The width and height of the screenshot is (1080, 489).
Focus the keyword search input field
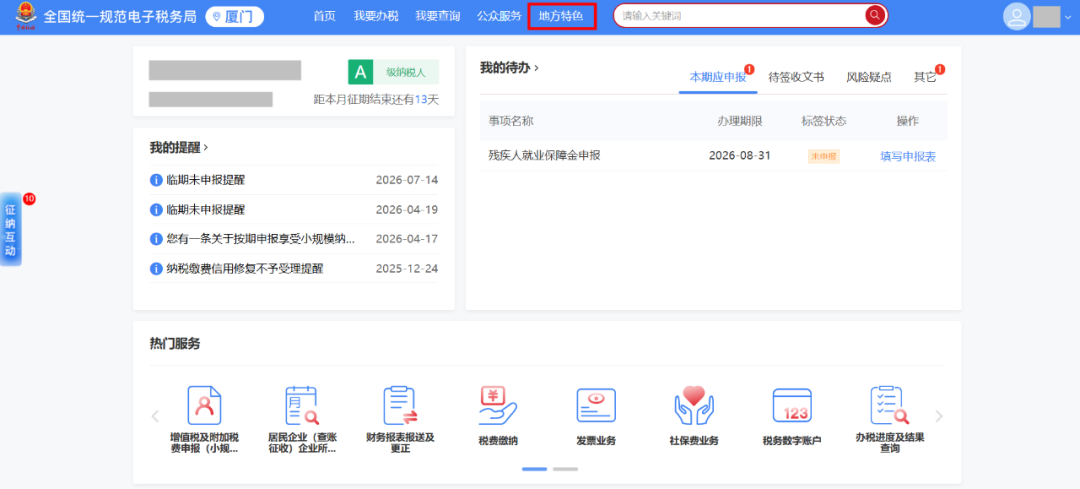coord(738,15)
